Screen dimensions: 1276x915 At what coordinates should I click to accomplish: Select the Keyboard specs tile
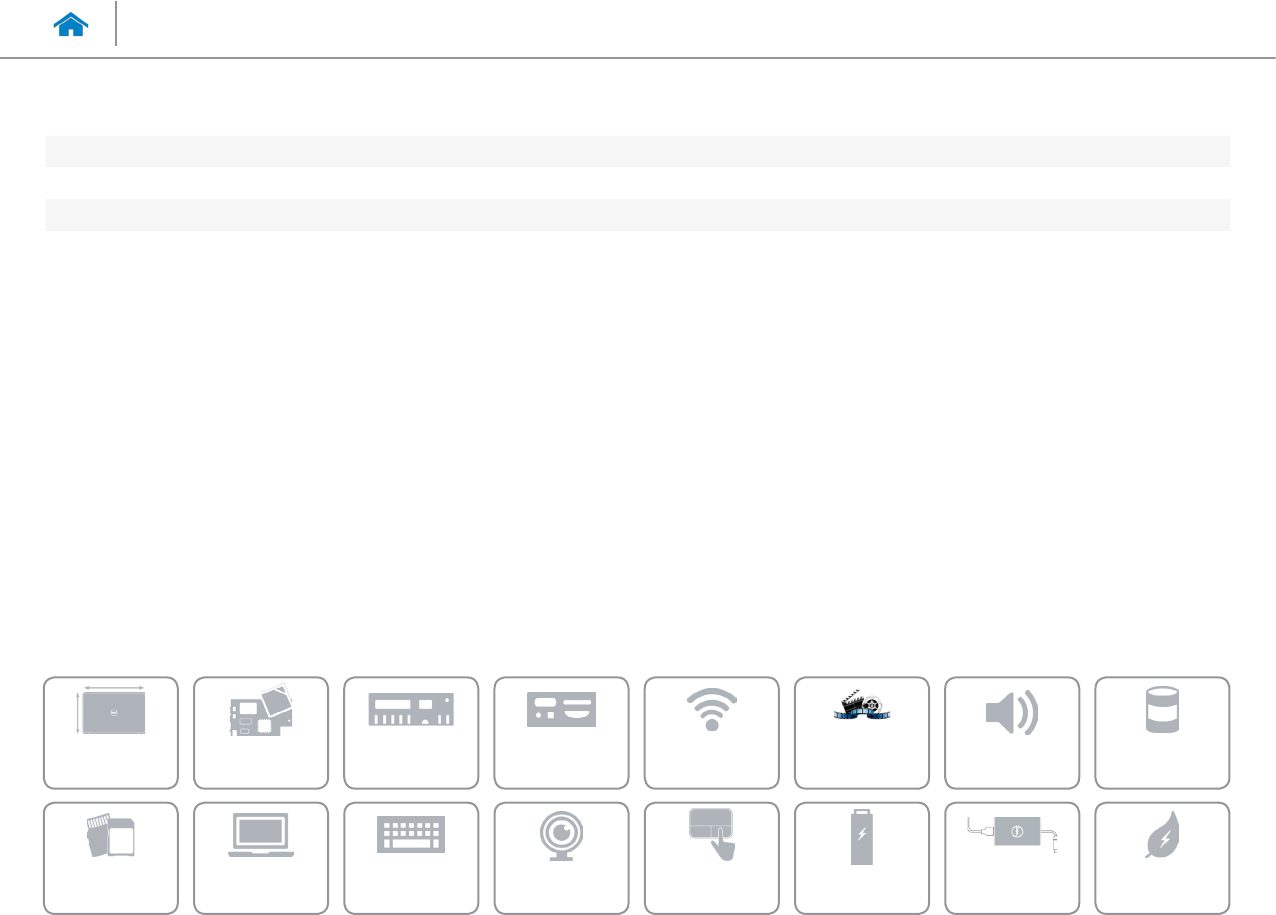coord(411,858)
